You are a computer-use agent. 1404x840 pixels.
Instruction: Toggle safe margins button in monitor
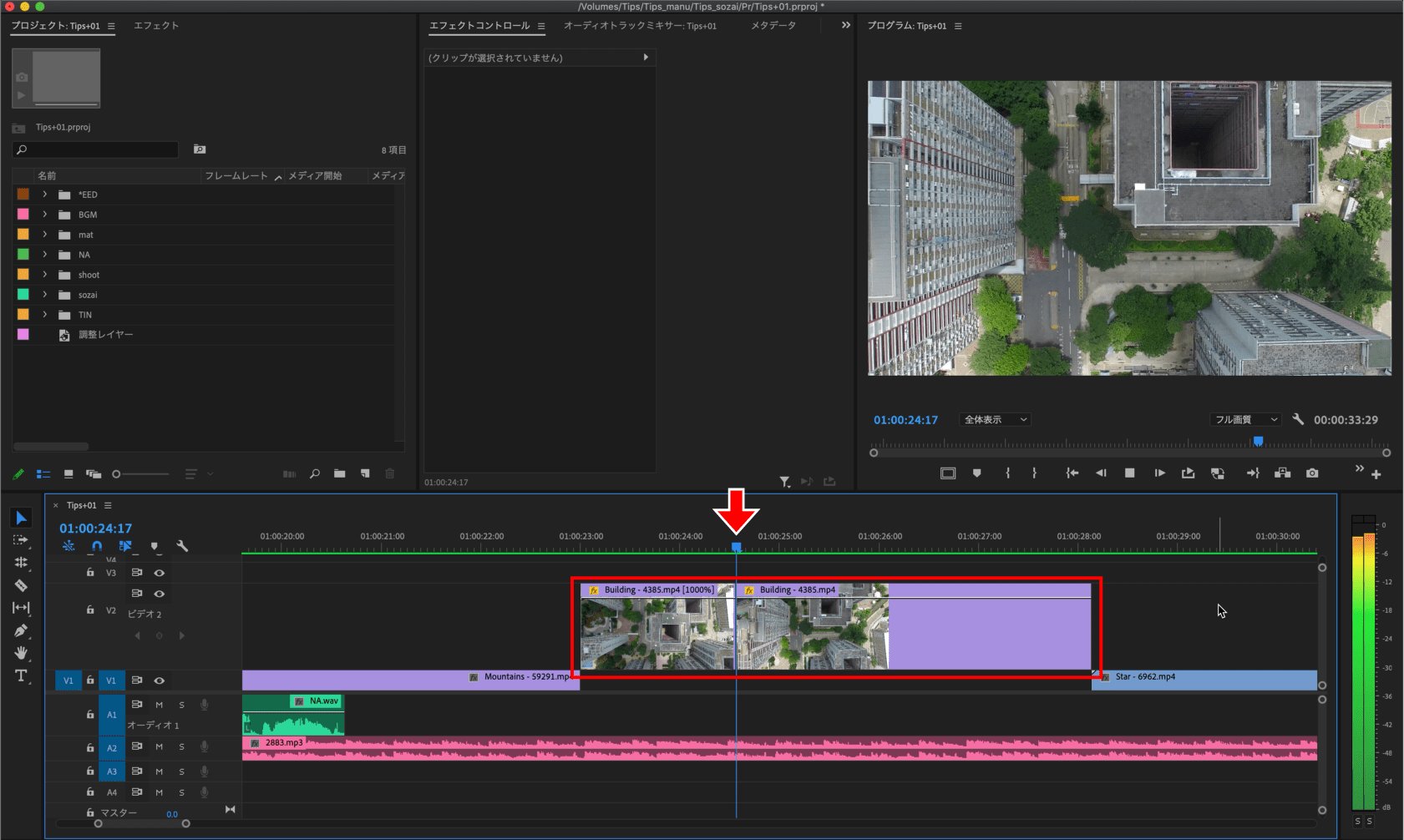click(x=948, y=473)
